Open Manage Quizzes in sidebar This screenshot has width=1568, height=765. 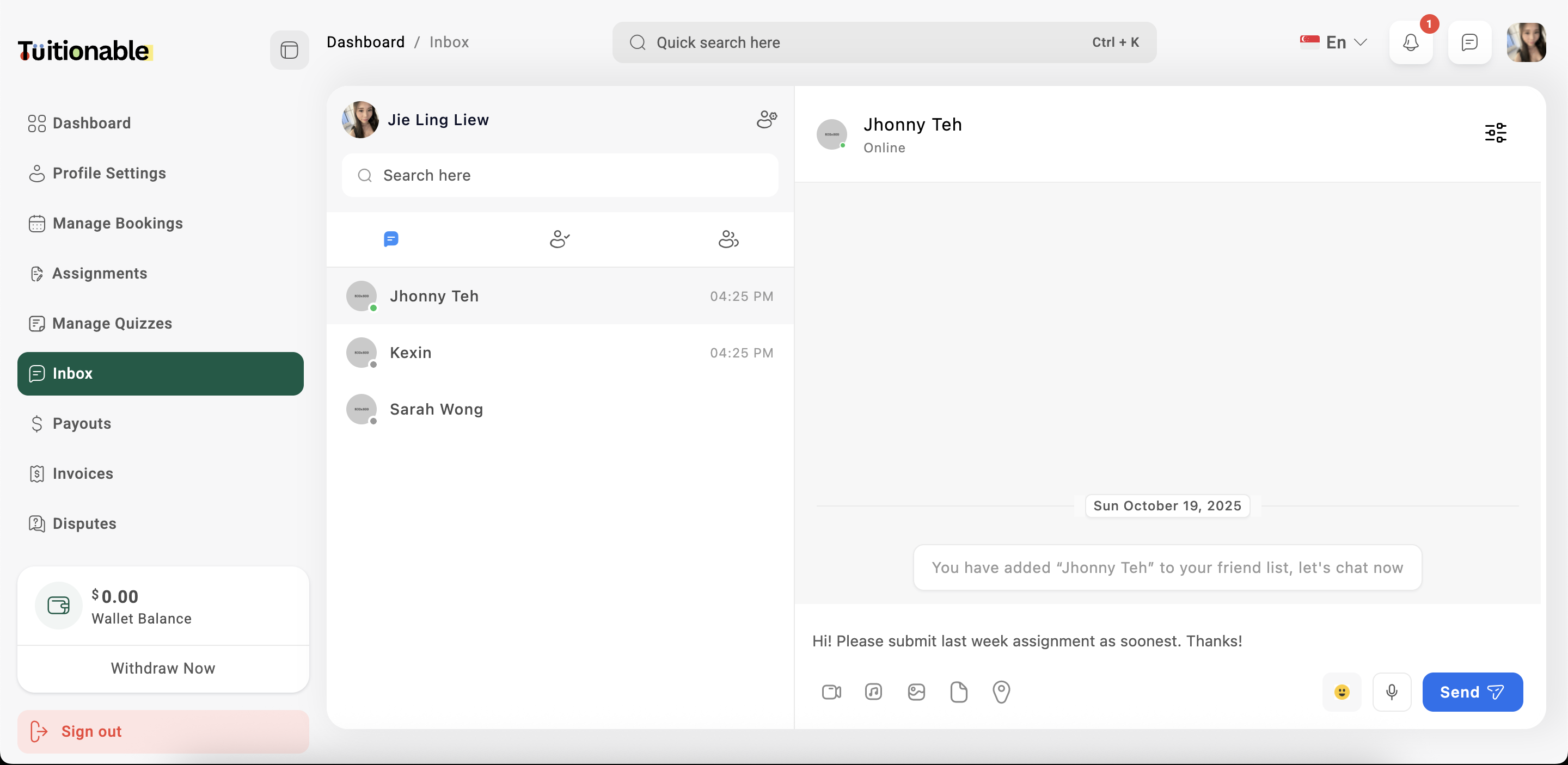pyautogui.click(x=112, y=324)
